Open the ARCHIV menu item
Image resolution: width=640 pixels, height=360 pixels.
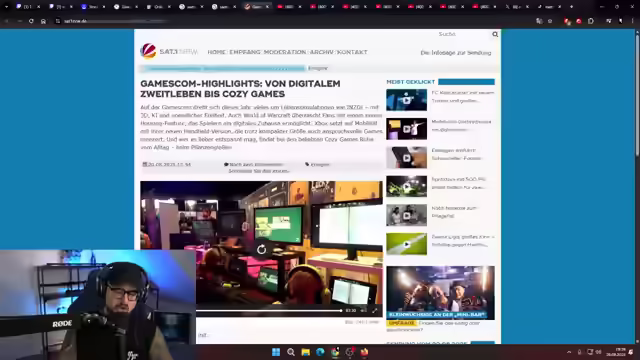322,52
